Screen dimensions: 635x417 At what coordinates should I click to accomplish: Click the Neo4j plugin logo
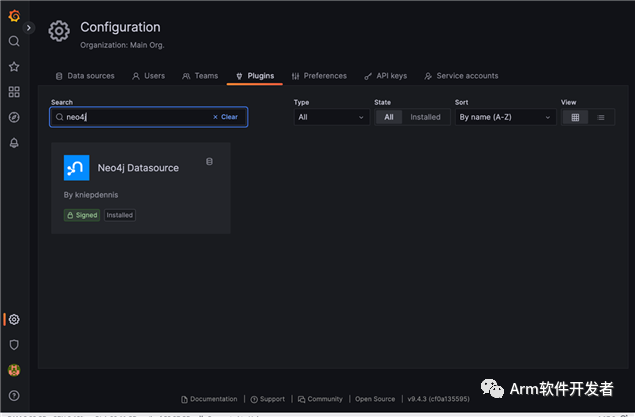point(77,168)
